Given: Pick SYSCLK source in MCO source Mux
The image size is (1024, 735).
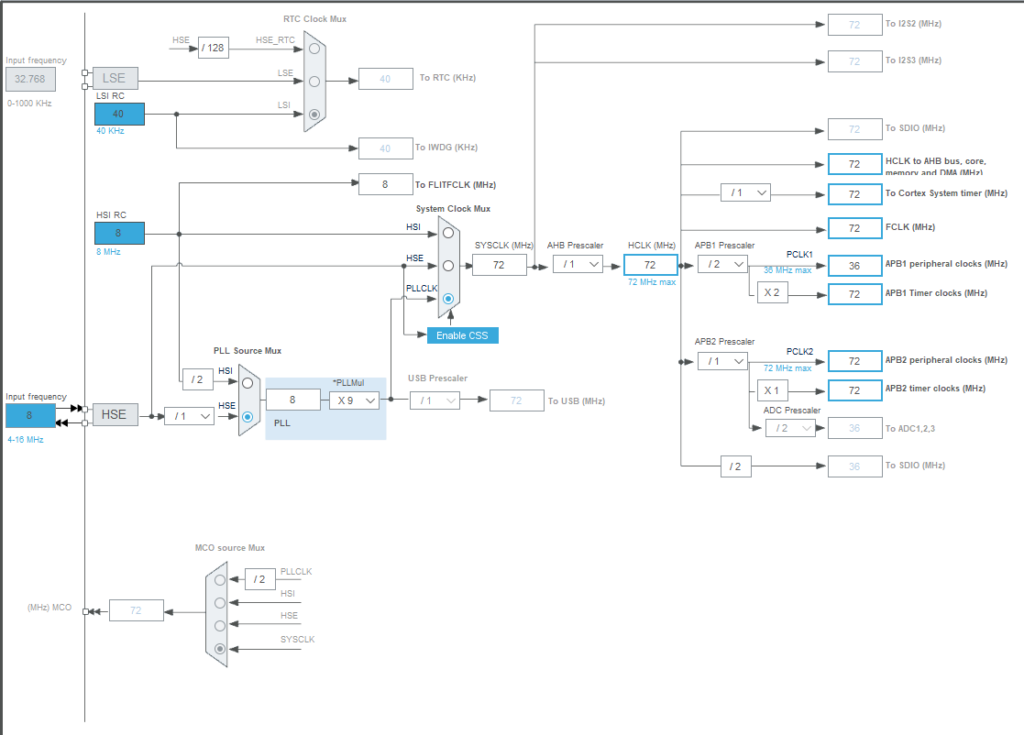Looking at the screenshot, I should tap(220, 649).
